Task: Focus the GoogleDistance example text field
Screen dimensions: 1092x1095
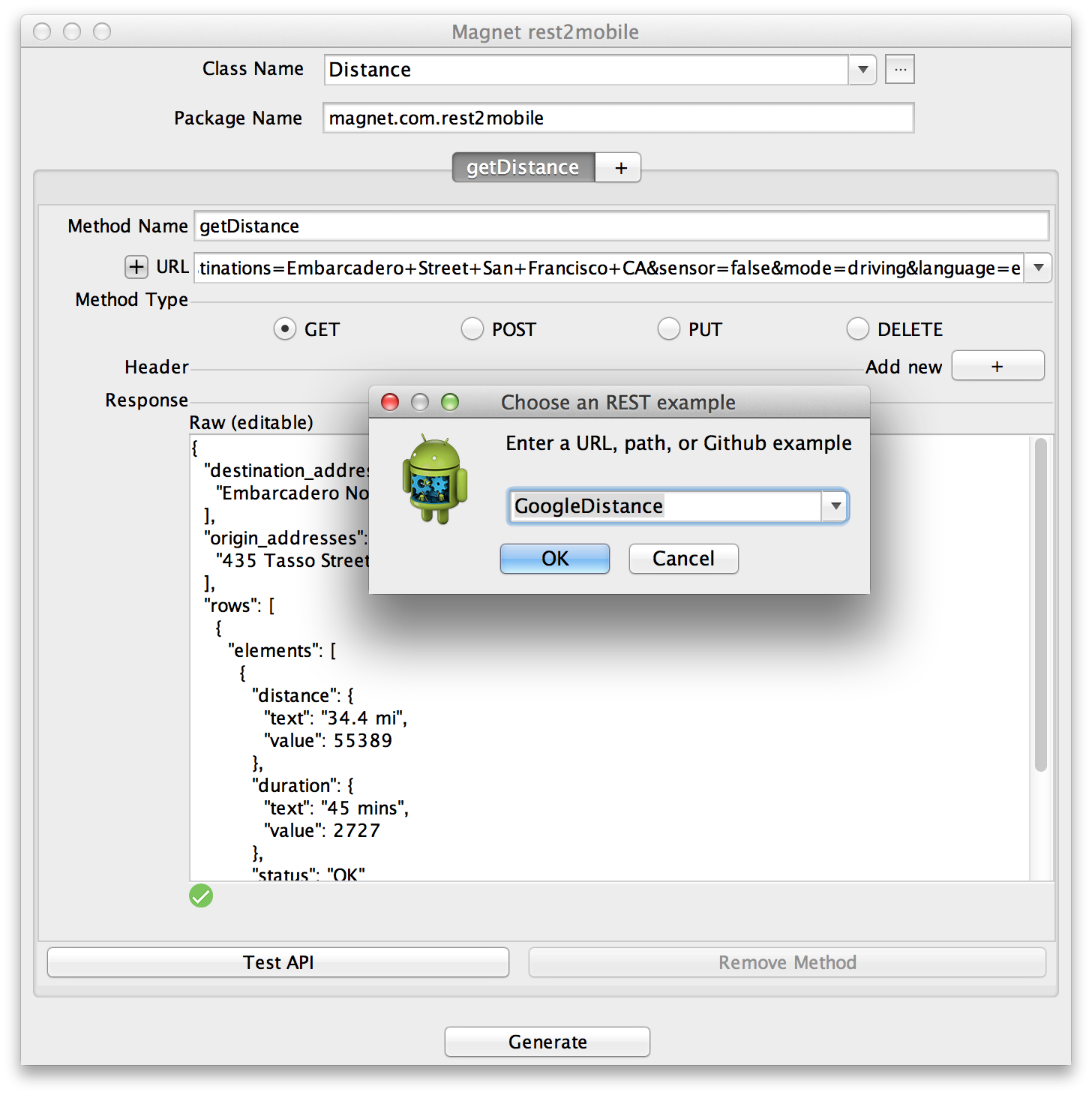Action: click(x=666, y=506)
